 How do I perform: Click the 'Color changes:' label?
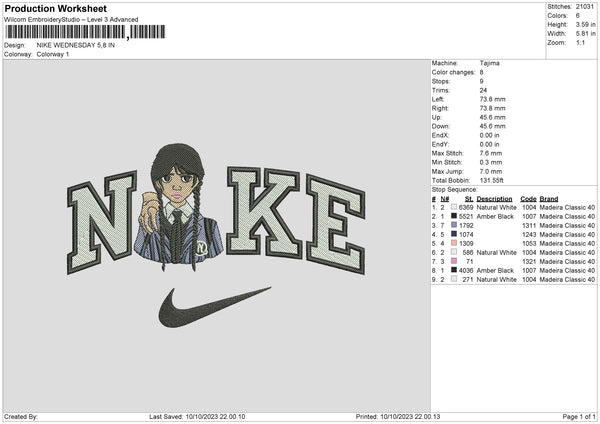[453, 72]
